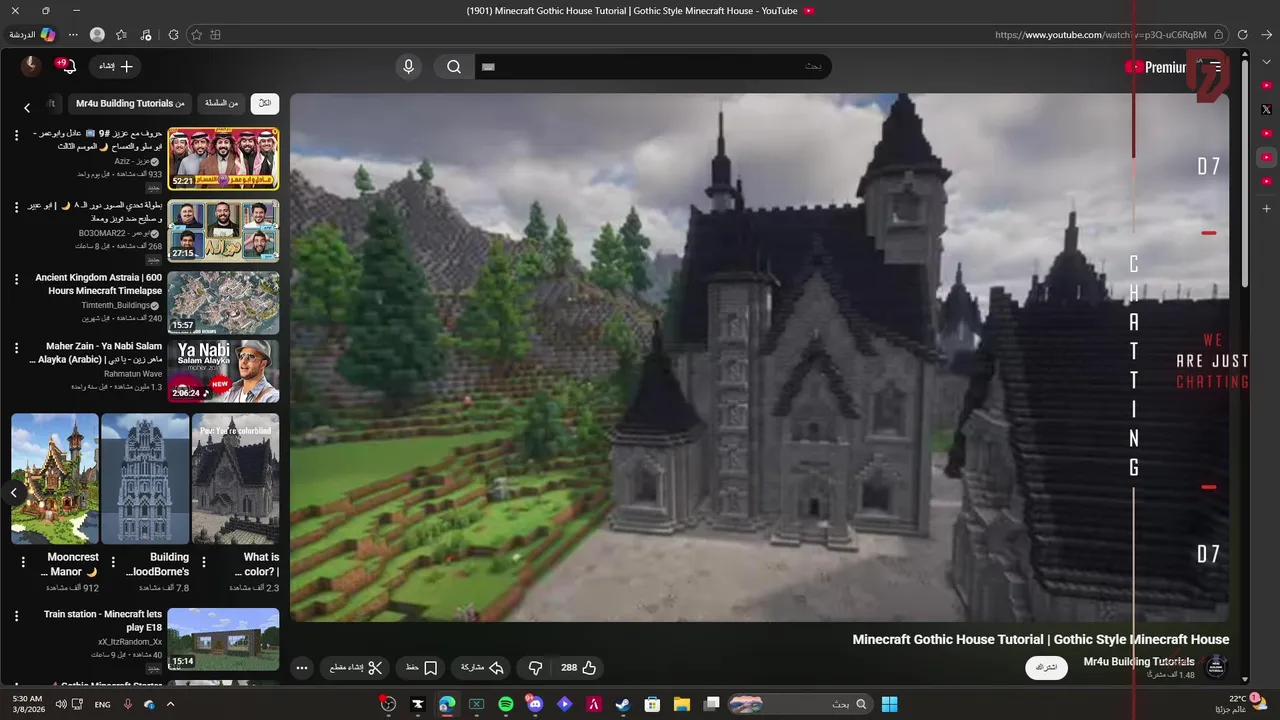
Task: Click the Edge address bar URL
Action: click(x=1101, y=35)
